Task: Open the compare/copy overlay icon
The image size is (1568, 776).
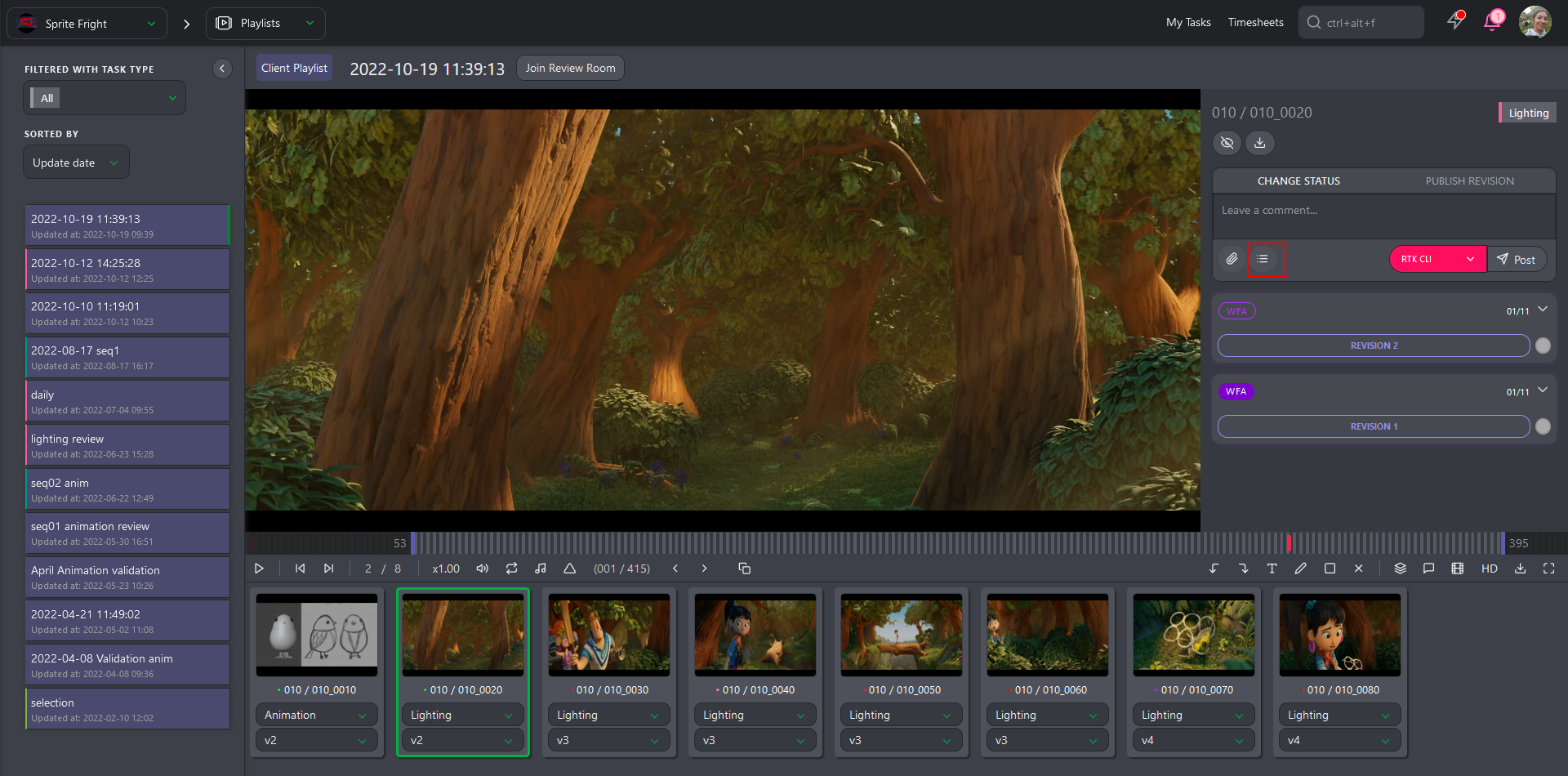Action: (x=744, y=569)
